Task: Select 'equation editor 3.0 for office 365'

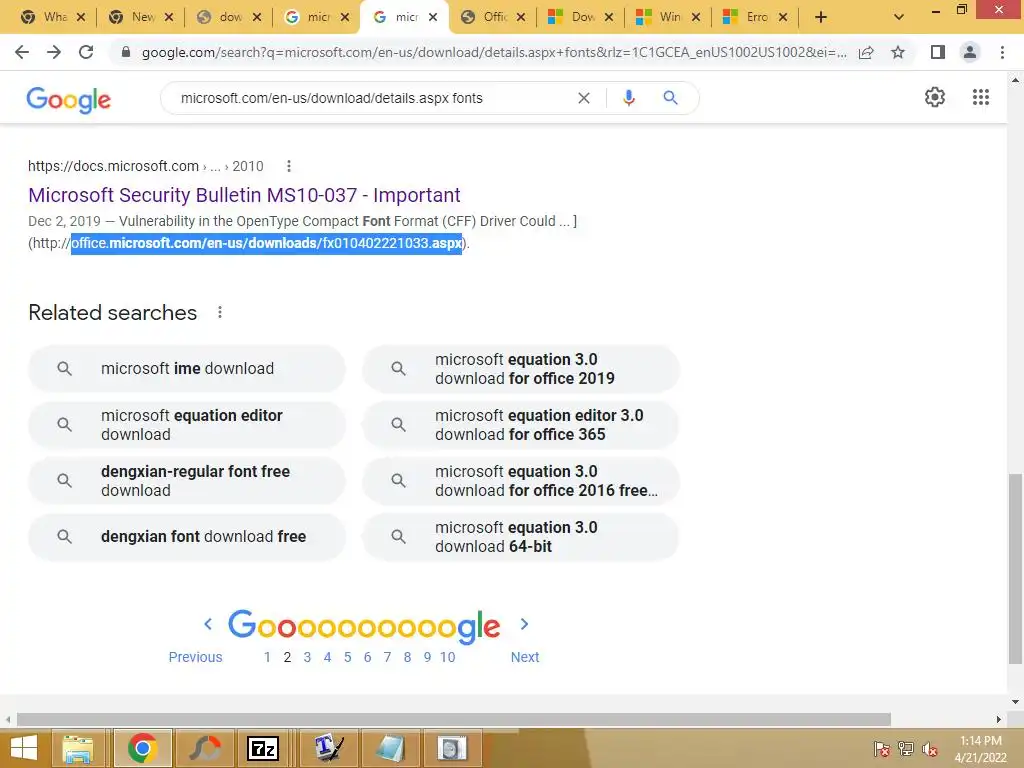Action: [x=520, y=424]
